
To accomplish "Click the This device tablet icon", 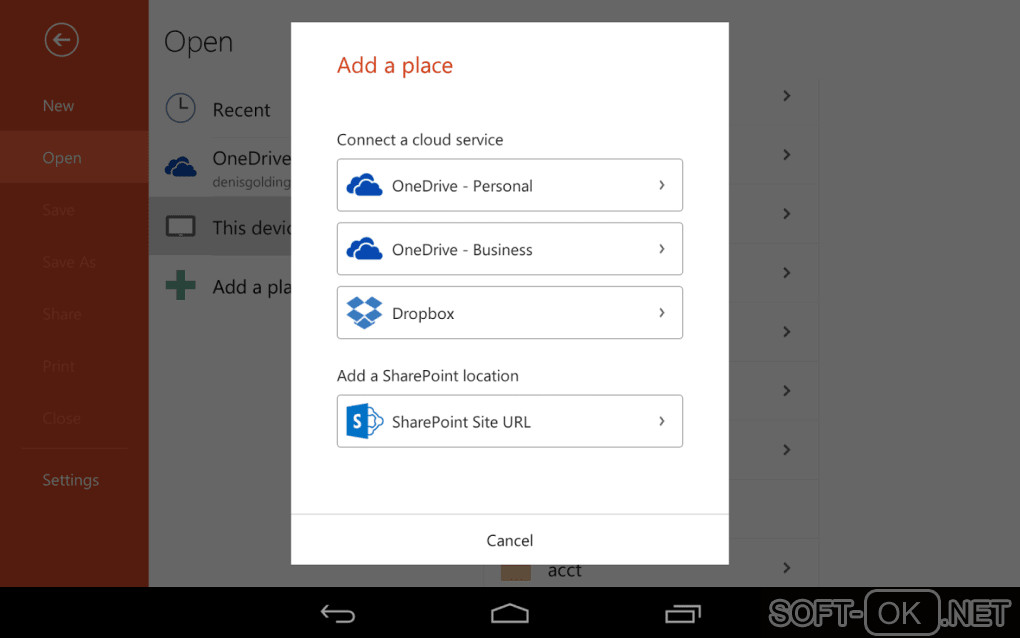I will 180,226.
